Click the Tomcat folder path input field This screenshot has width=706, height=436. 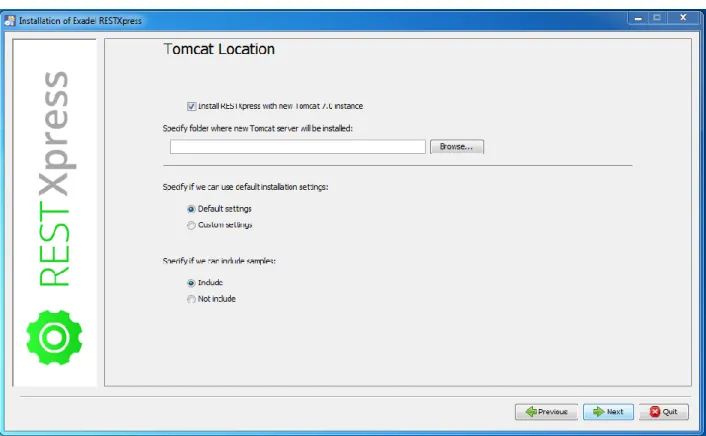click(x=298, y=146)
